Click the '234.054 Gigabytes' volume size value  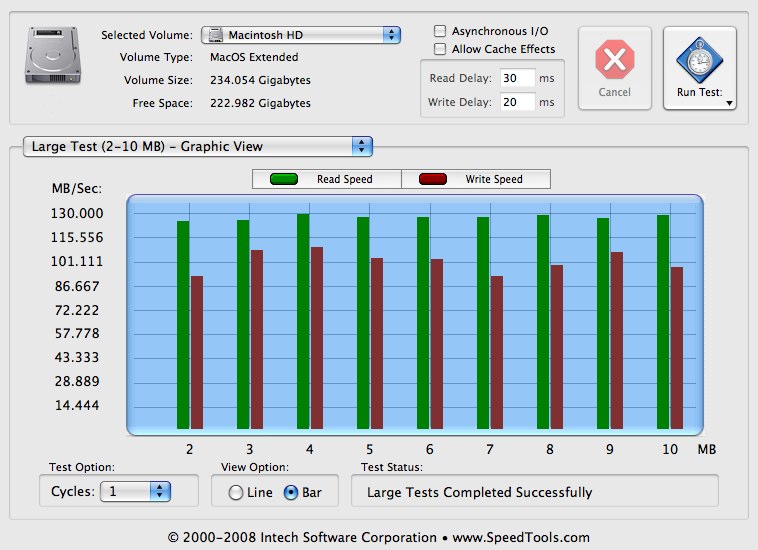click(260, 80)
